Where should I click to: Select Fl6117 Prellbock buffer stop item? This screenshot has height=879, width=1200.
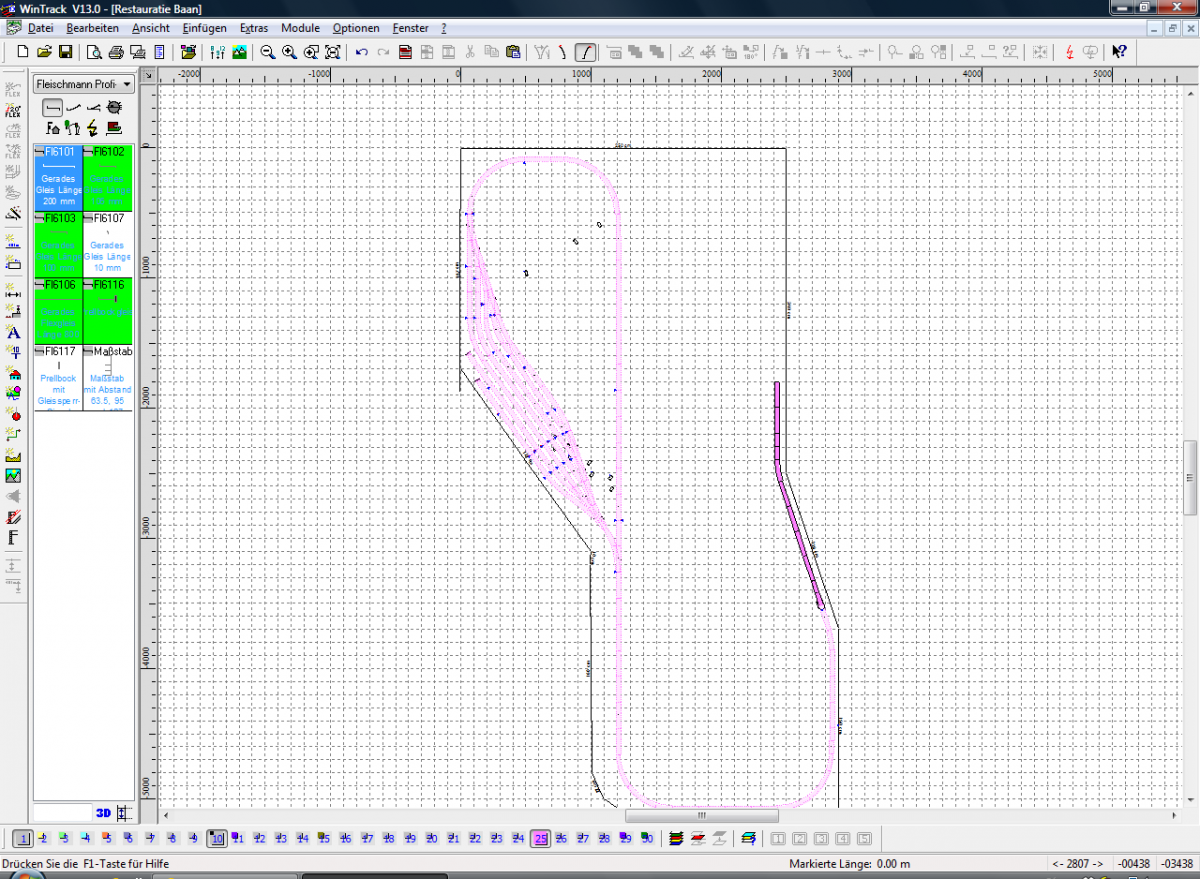click(59, 377)
